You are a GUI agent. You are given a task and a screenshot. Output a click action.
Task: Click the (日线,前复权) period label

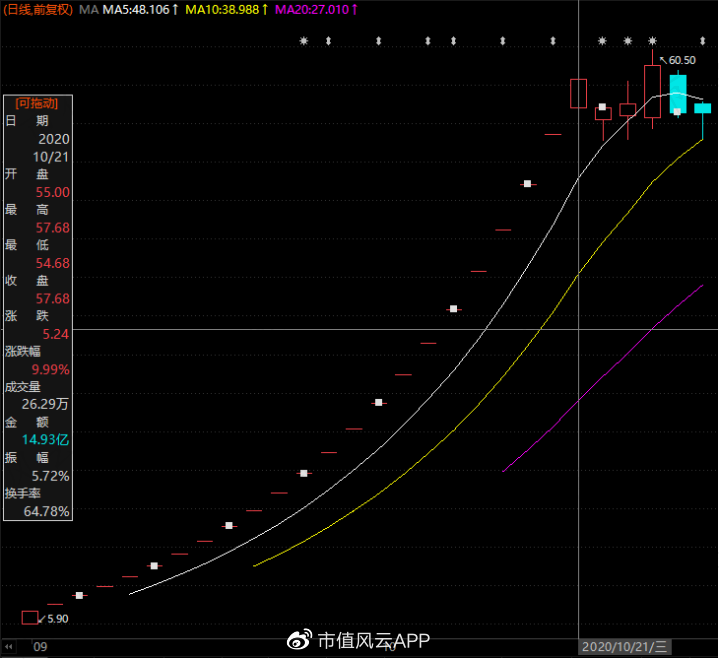tap(39, 10)
